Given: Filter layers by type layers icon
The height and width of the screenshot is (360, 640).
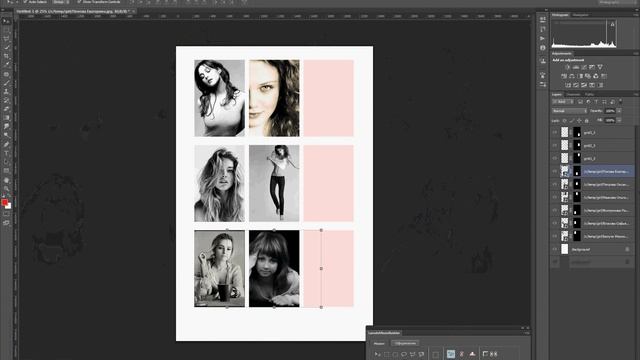Looking at the screenshot, I should (x=596, y=101).
